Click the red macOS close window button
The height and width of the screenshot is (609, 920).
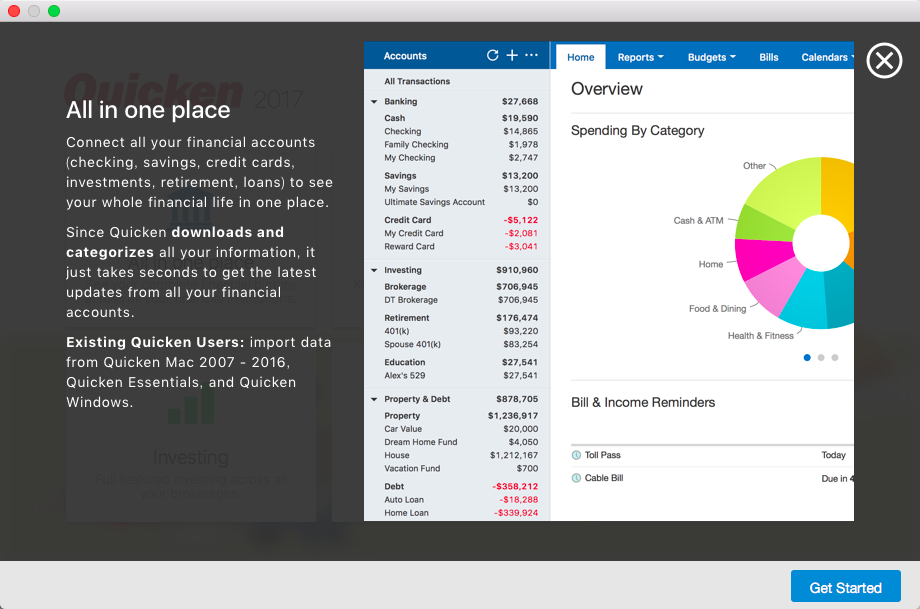[x=14, y=11]
